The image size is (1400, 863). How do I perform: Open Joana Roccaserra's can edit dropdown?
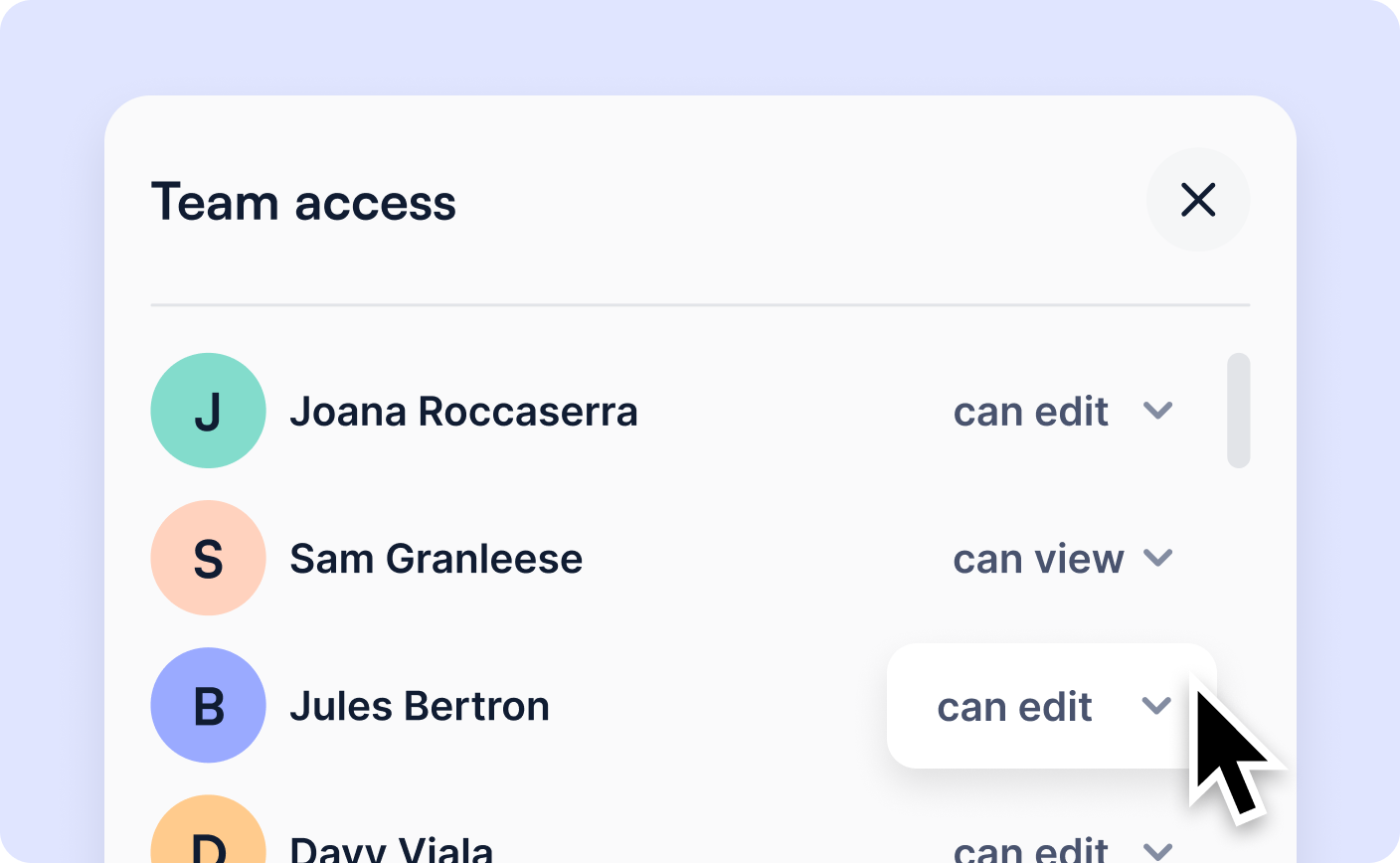tap(1063, 411)
